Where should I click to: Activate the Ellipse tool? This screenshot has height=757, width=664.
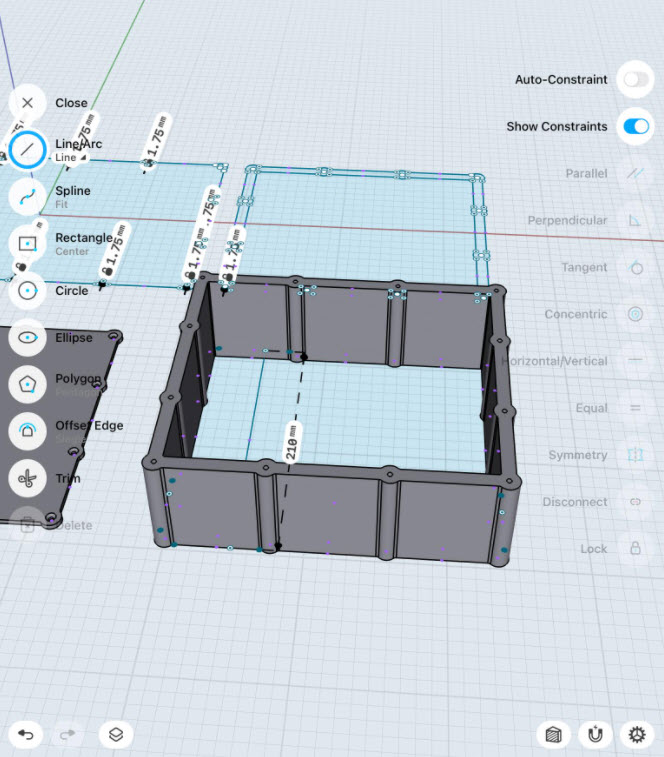[28, 337]
